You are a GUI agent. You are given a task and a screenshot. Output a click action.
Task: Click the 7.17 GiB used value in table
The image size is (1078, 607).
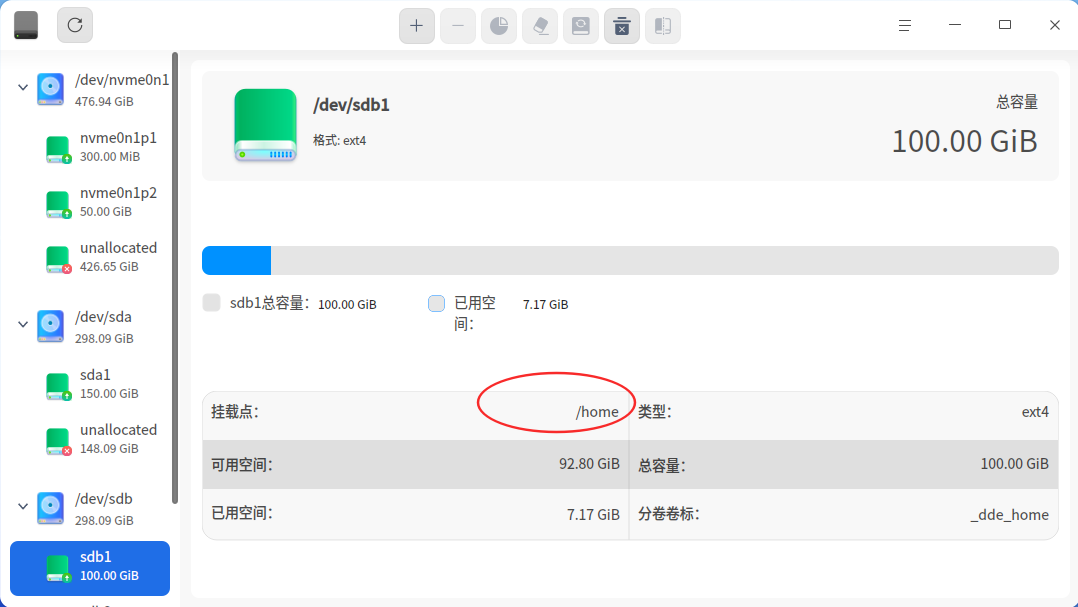pos(593,514)
